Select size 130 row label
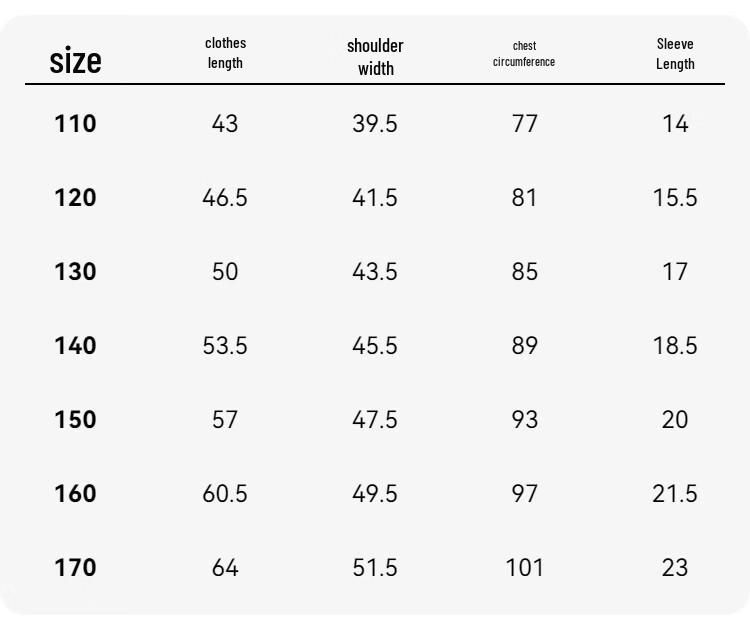Viewport: 750px width, 629px height. [76, 271]
